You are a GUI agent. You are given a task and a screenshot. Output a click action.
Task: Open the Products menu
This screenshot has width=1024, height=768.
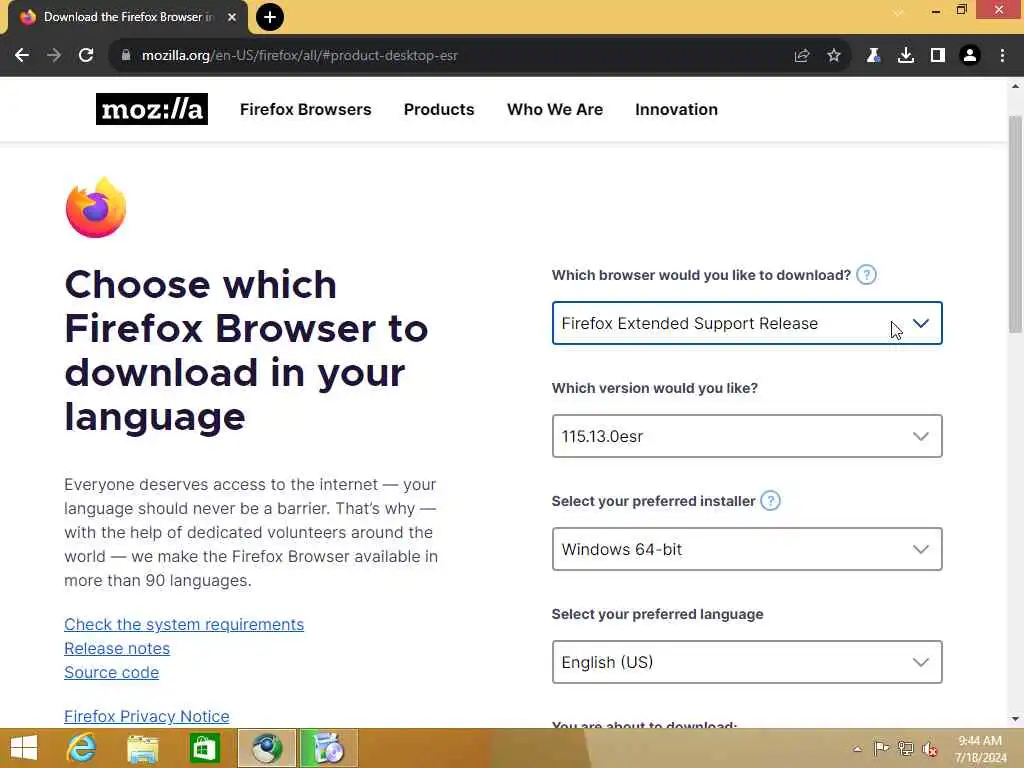439,109
